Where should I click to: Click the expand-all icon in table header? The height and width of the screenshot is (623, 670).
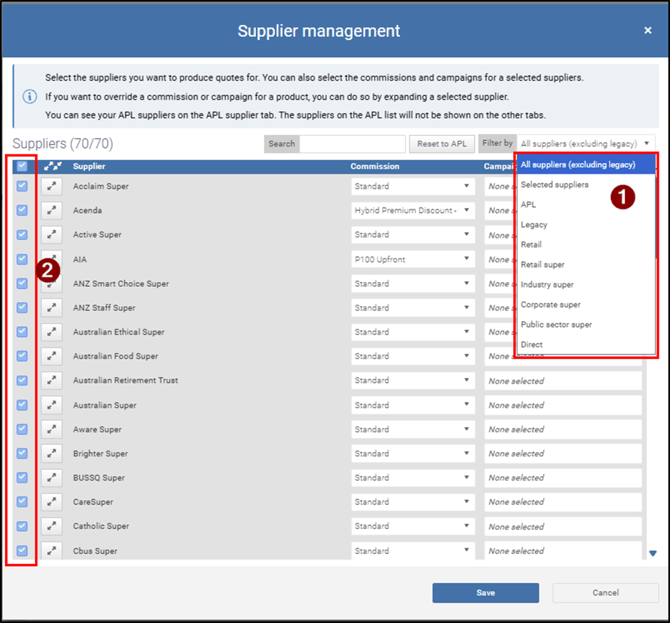(52, 166)
